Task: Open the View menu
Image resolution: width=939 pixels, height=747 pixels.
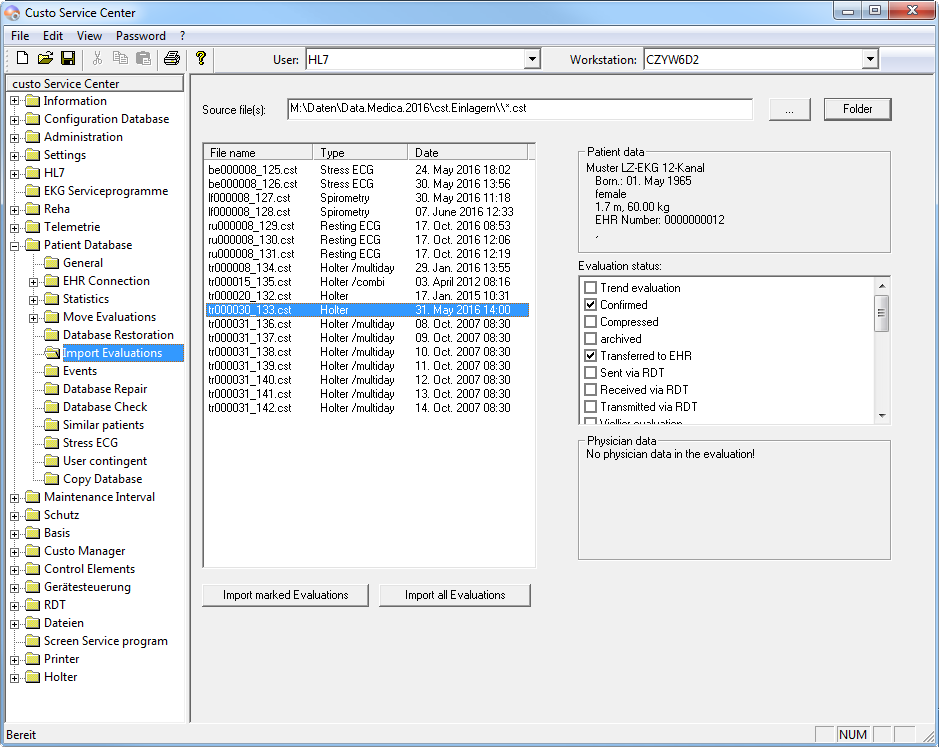Action: pyautogui.click(x=89, y=36)
